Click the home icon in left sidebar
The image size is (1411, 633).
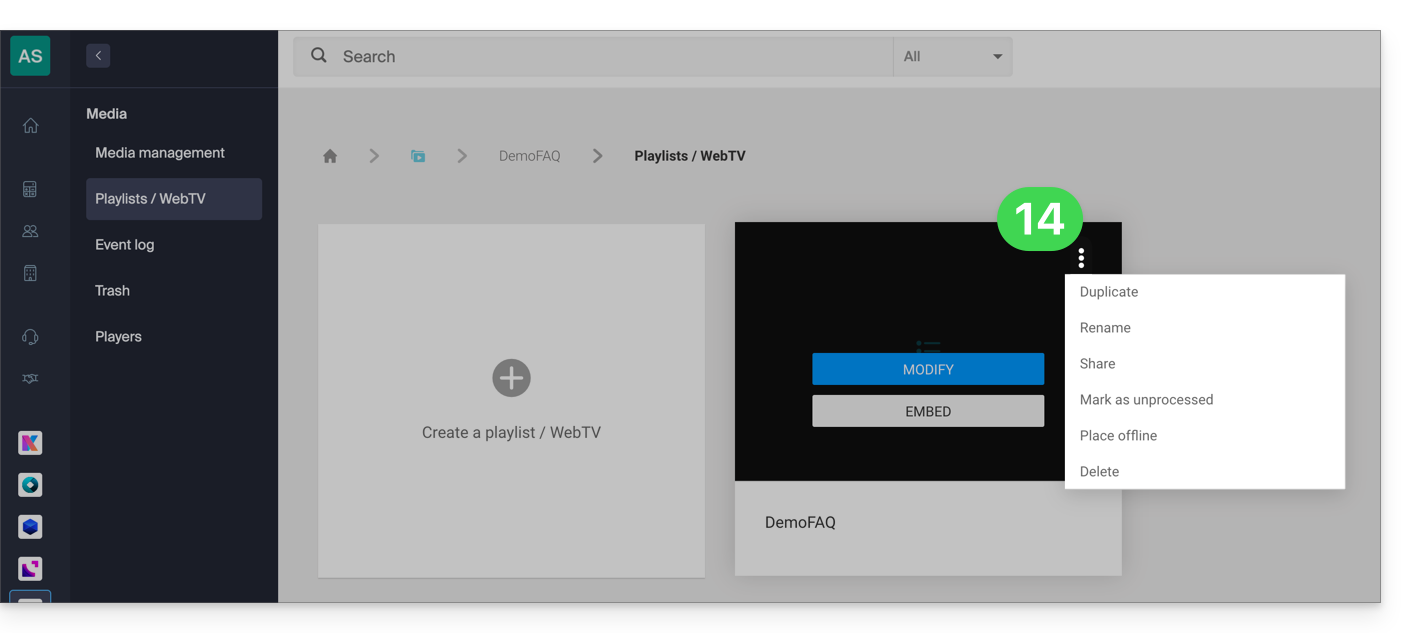coord(30,126)
